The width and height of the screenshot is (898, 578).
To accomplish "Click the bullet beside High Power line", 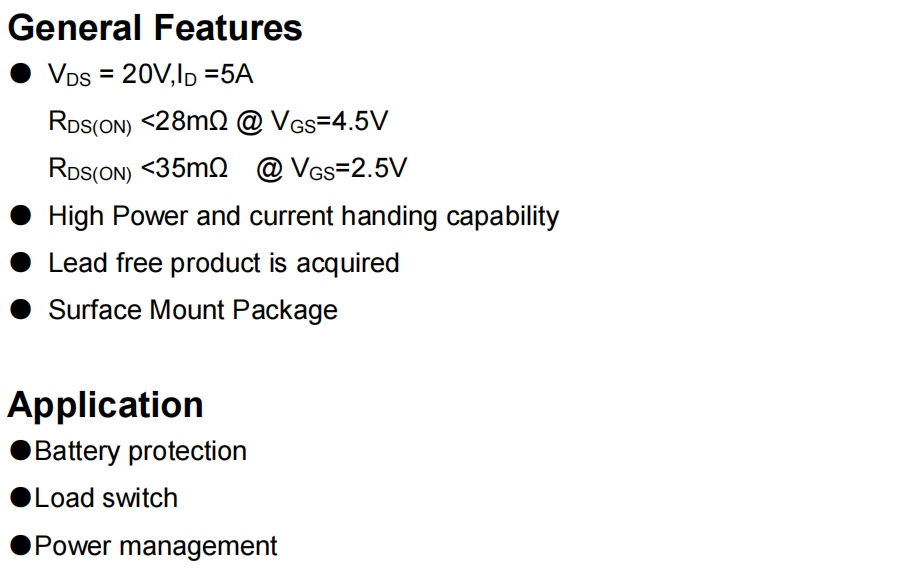I will pyautogui.click(x=21, y=215).
